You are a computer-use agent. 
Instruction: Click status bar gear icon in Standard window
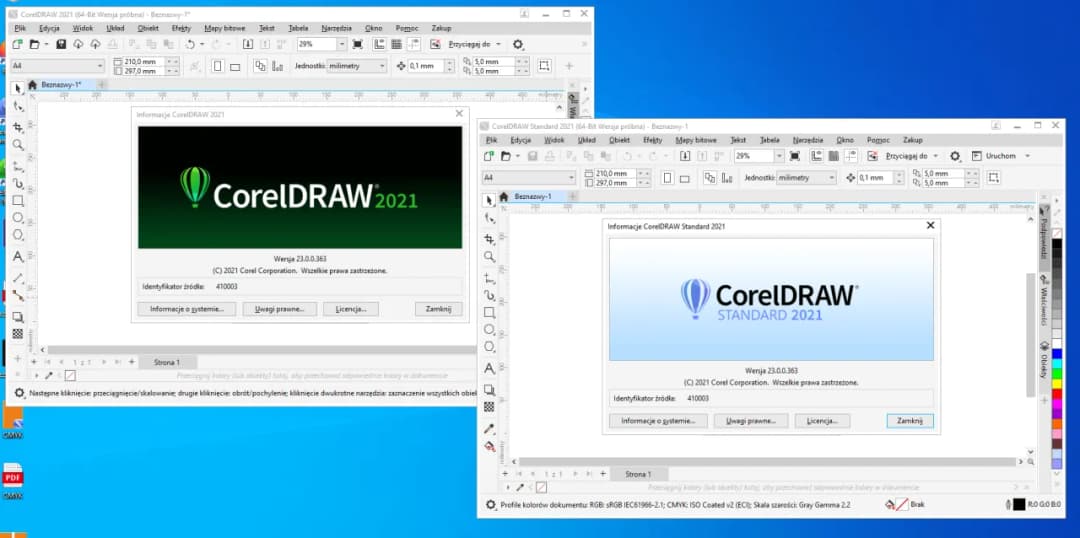click(x=490, y=505)
